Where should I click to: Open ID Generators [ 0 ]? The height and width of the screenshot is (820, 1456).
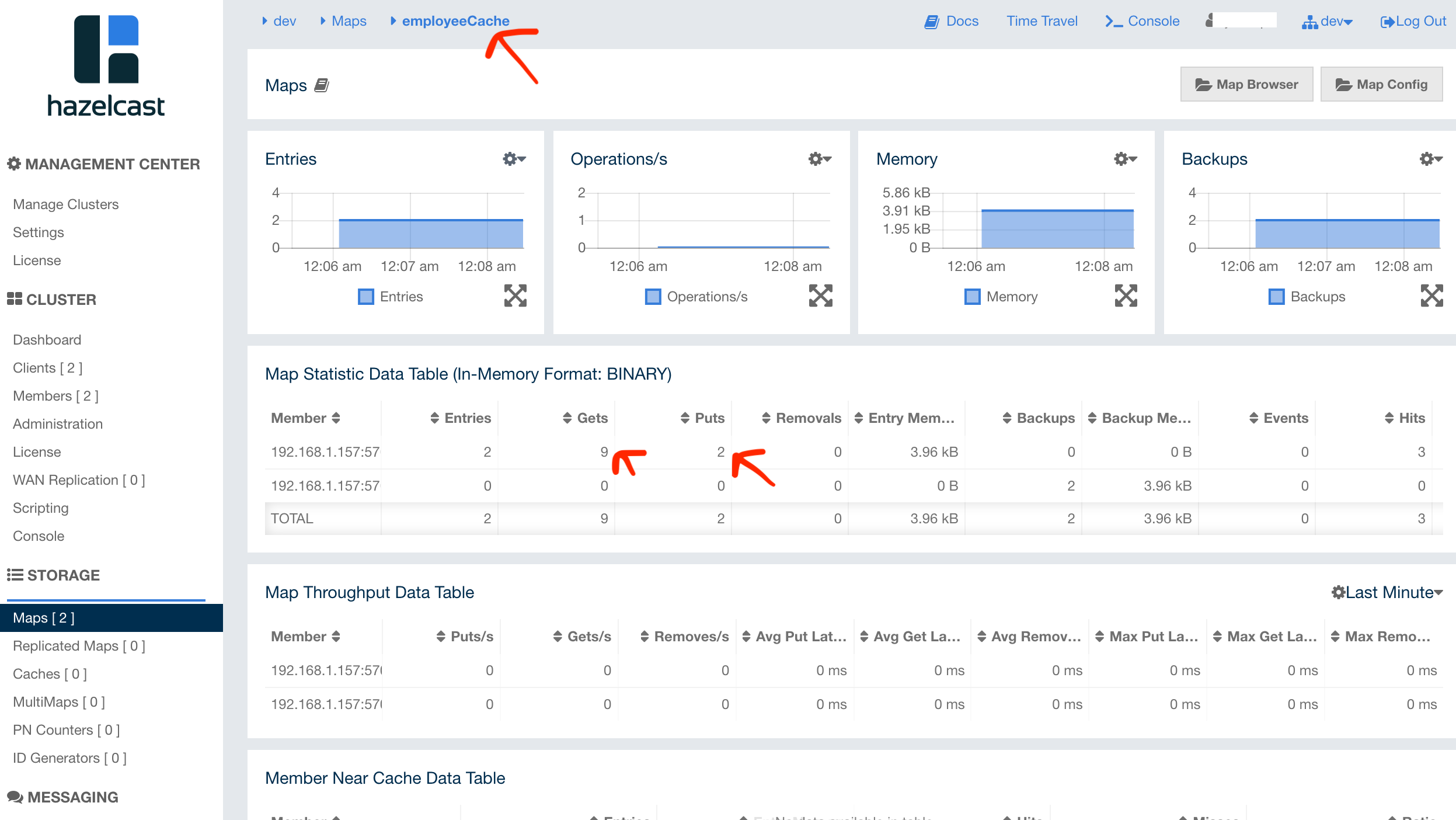click(x=70, y=758)
